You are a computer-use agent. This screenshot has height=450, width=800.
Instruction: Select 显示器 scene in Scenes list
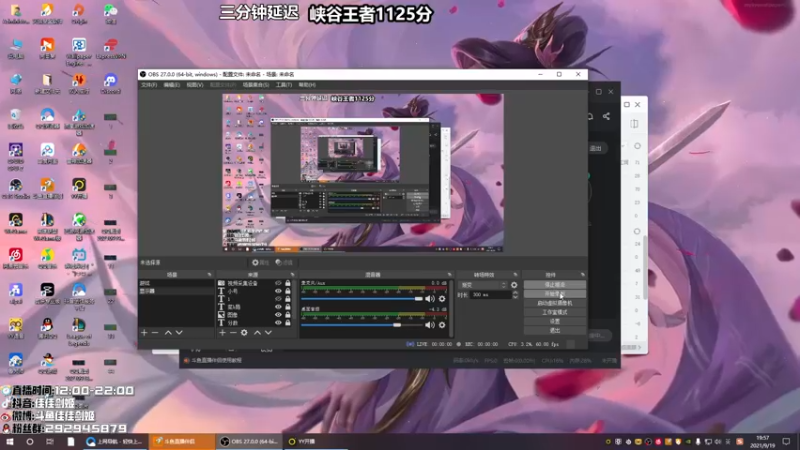point(176,291)
